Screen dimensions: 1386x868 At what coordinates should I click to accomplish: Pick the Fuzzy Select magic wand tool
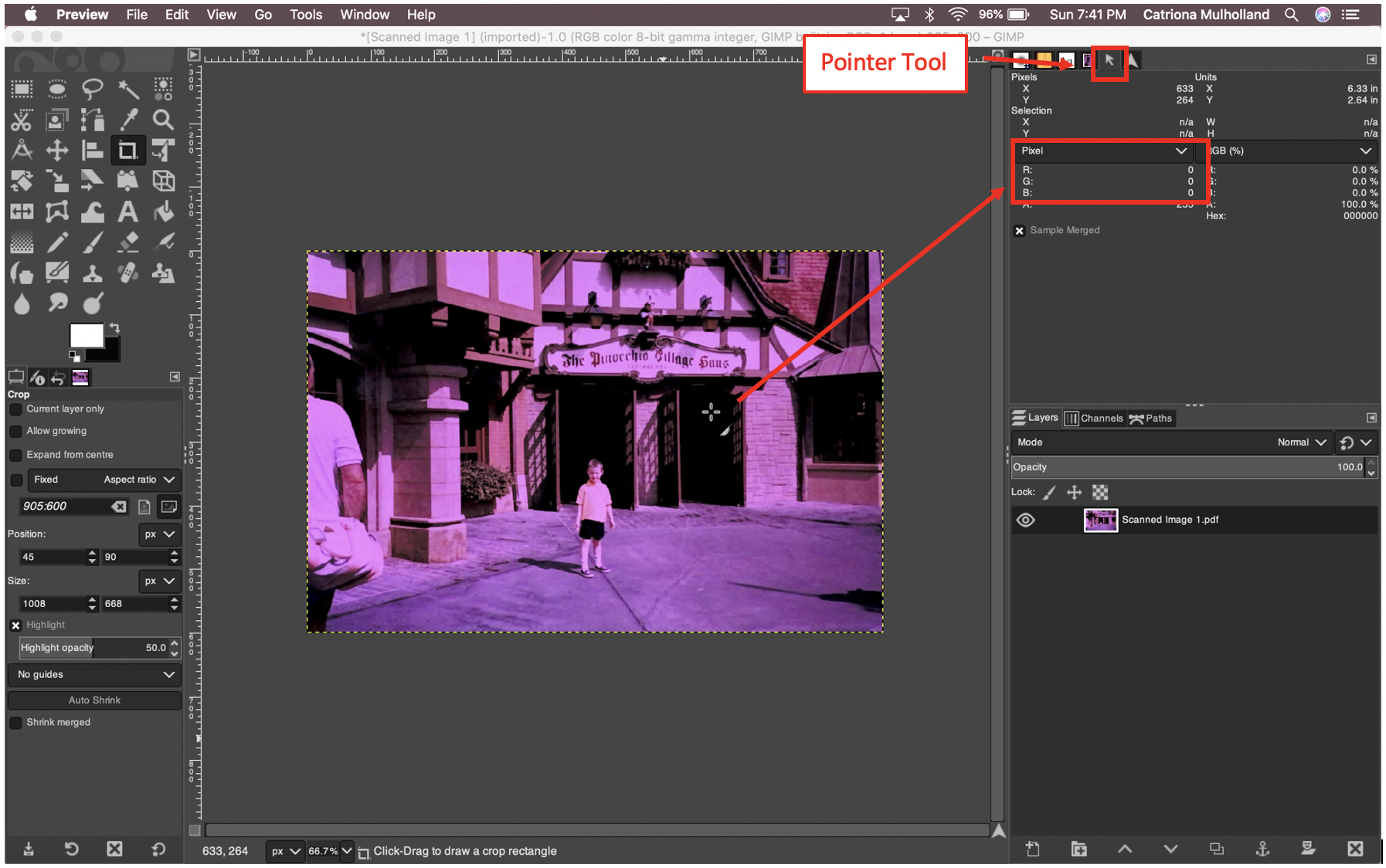tap(128, 89)
